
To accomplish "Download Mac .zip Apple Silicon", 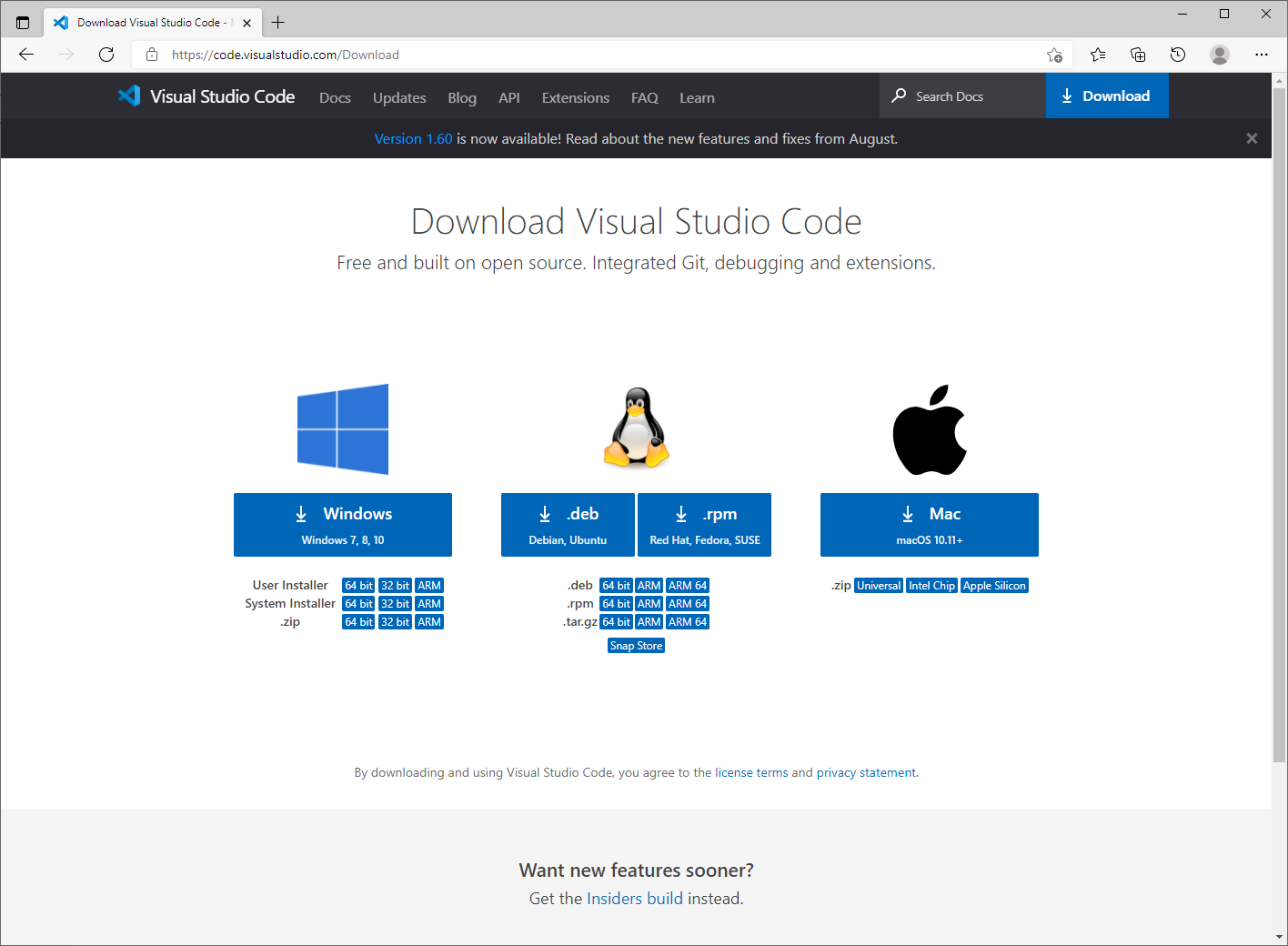I will pyautogui.click(x=994, y=586).
